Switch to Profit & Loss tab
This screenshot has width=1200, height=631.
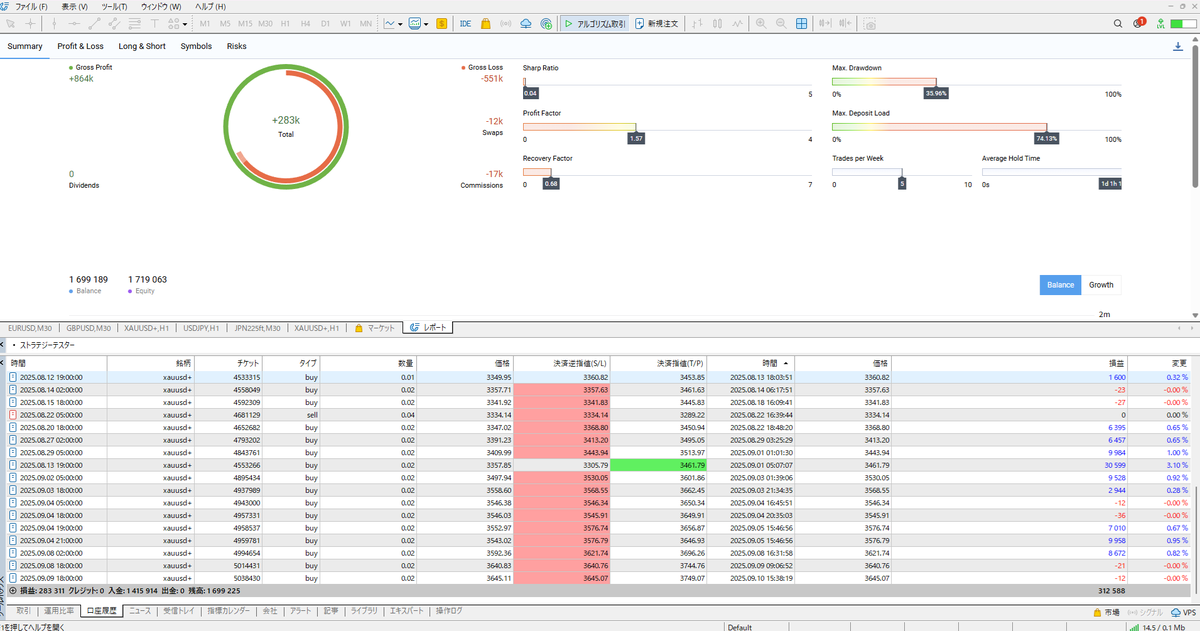80,46
